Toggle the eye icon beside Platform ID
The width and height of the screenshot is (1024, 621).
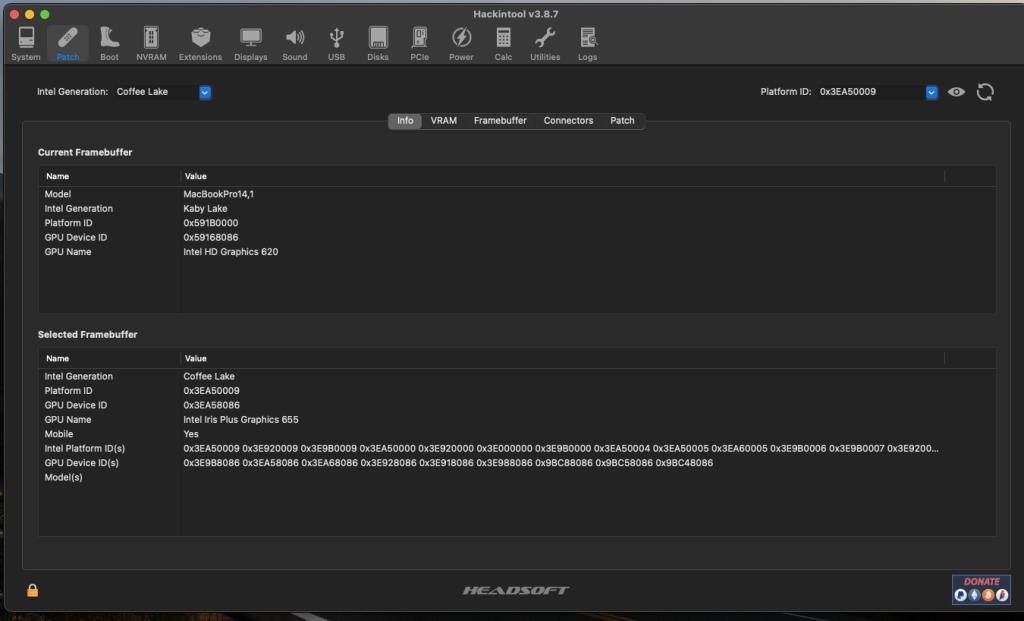pos(957,92)
